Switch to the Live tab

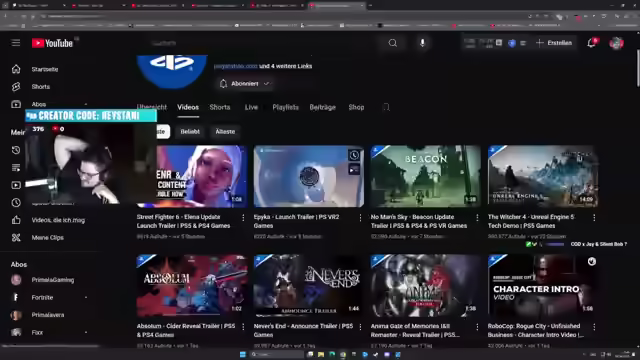[251, 107]
